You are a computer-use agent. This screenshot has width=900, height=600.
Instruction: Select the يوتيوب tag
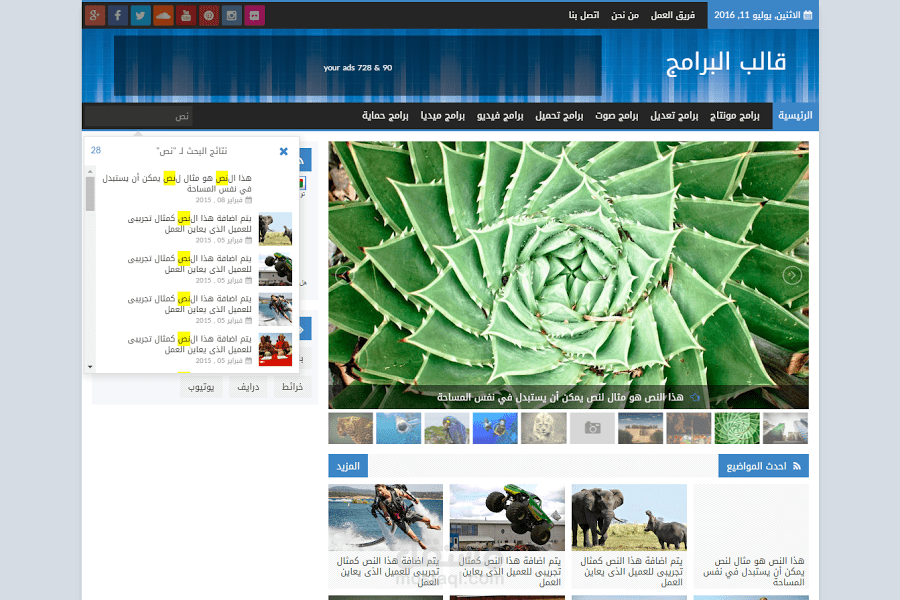[201, 387]
